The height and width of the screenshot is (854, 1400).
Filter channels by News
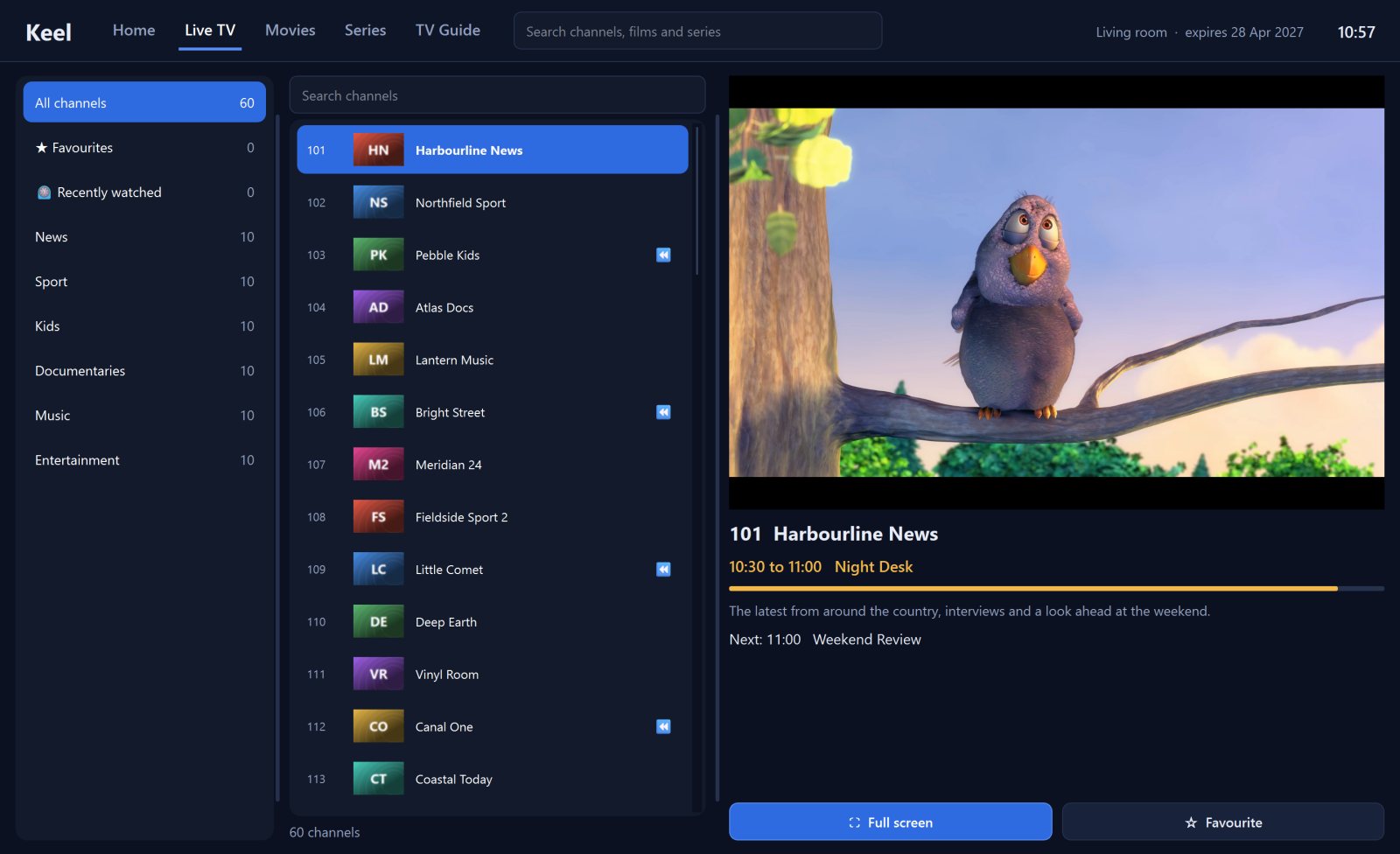[x=144, y=237]
